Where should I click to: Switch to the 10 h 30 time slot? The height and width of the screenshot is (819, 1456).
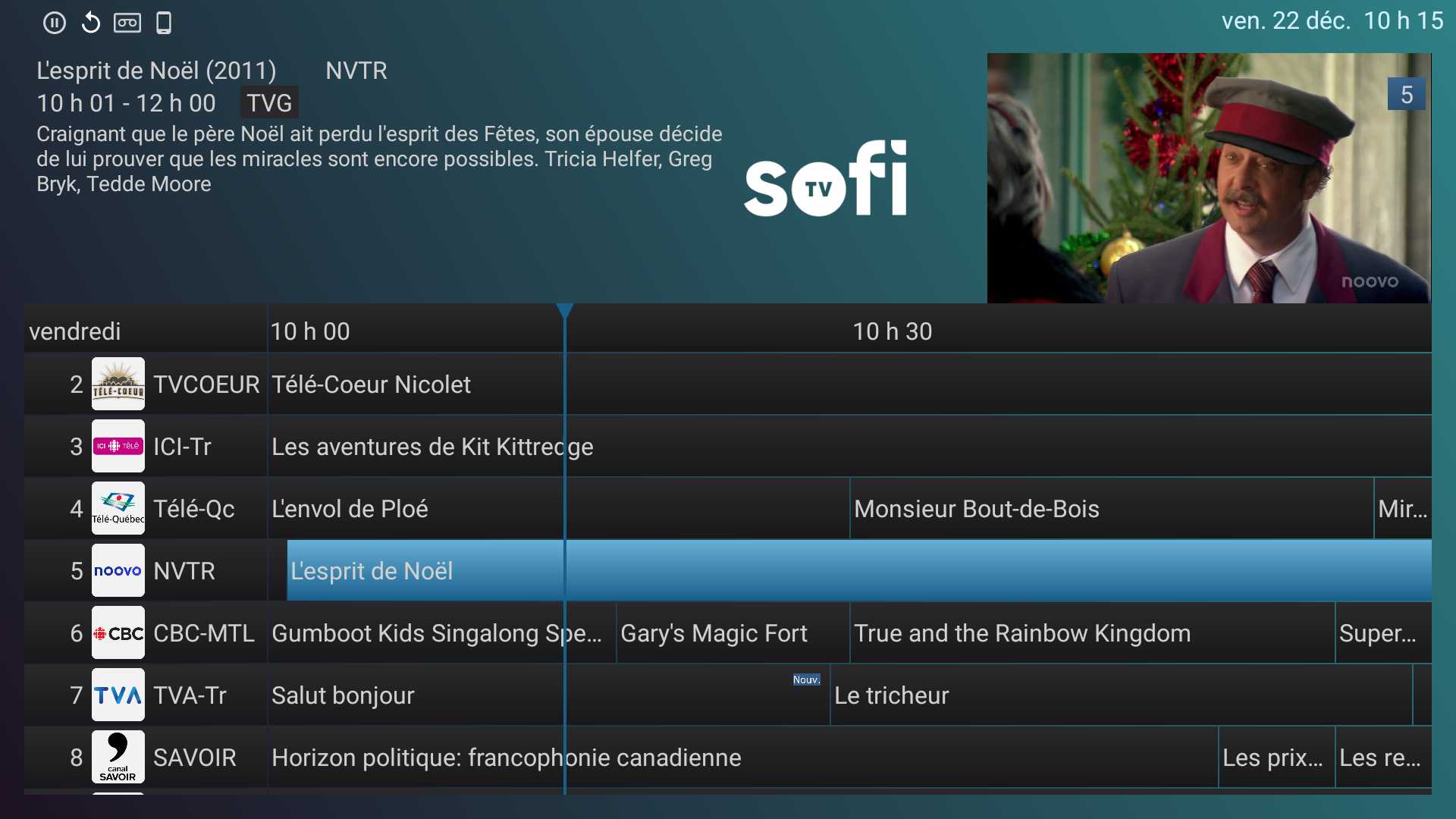(893, 331)
